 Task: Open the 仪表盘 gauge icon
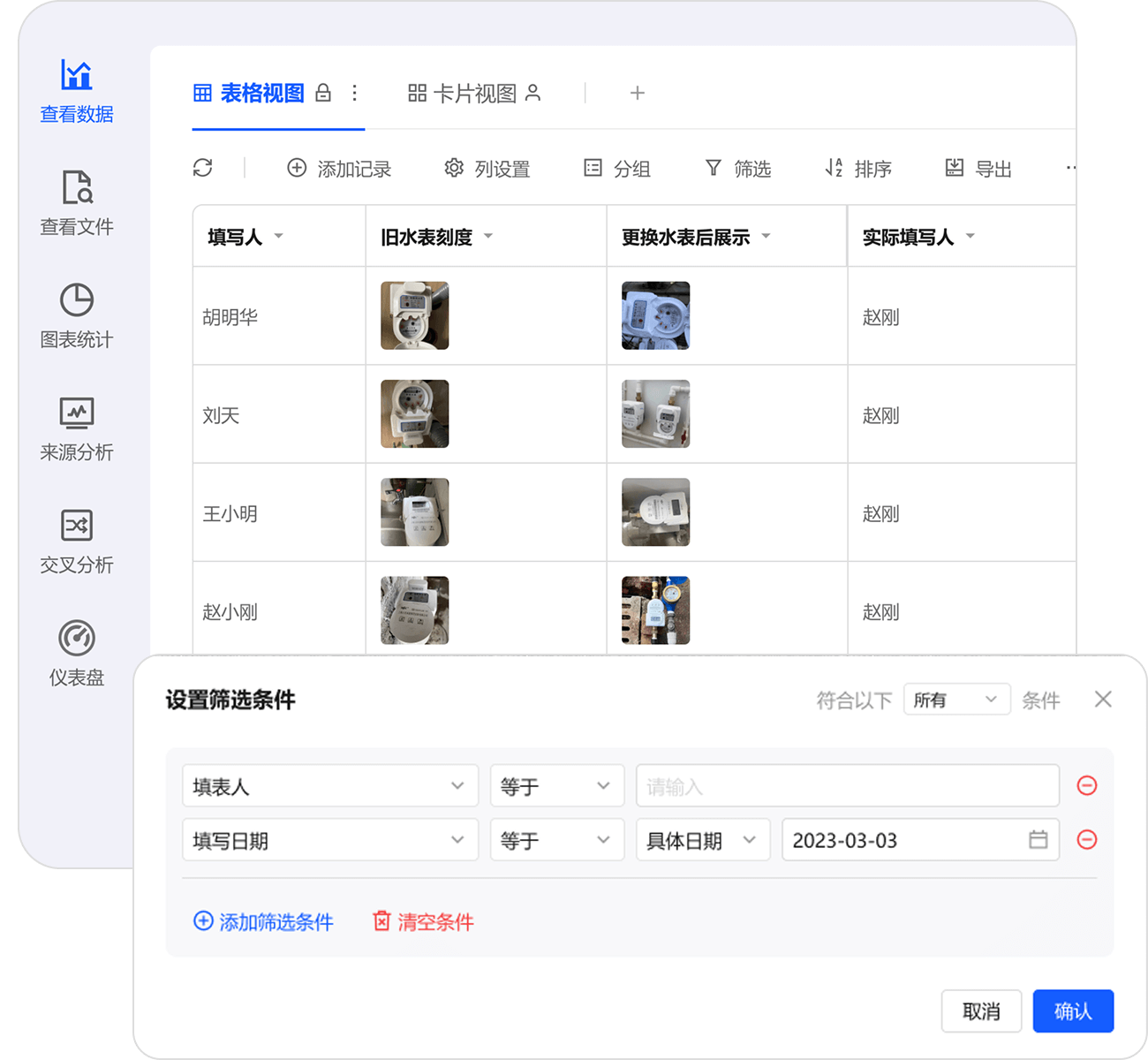click(x=77, y=638)
